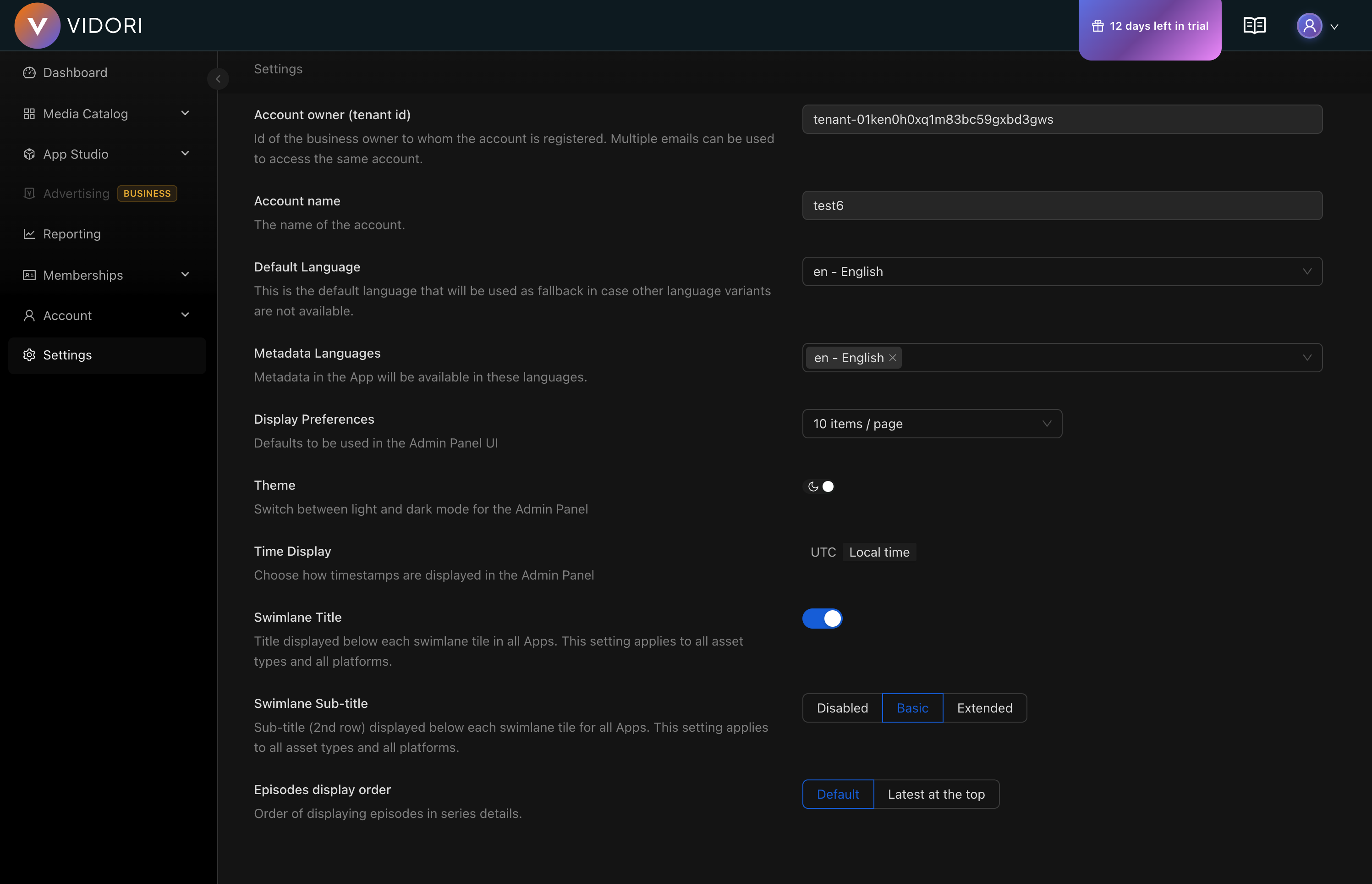Viewport: 1372px width, 884px height.
Task: Open the documentation book icon
Action: pos(1254,26)
